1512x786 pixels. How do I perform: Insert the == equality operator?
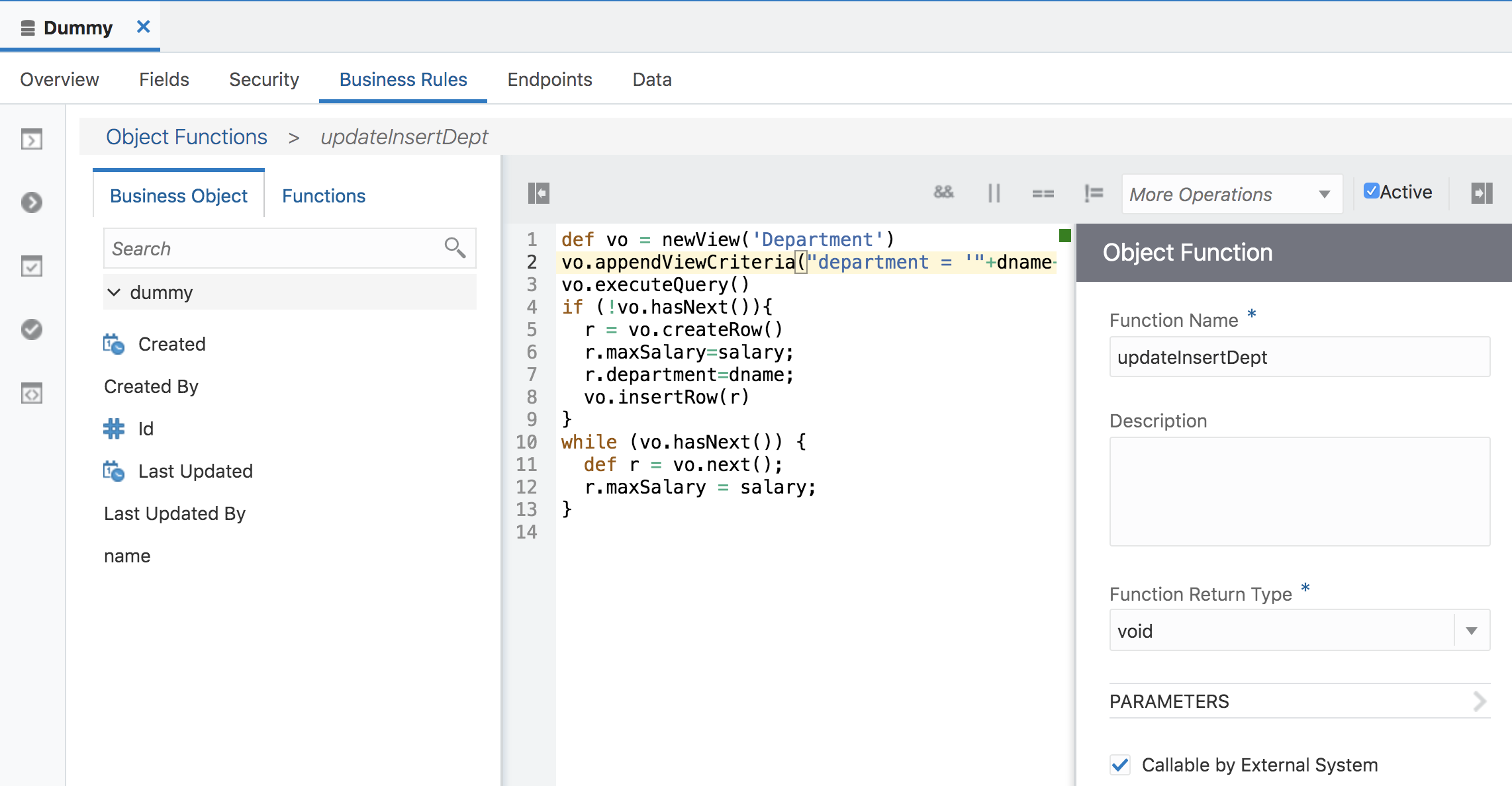(1042, 193)
